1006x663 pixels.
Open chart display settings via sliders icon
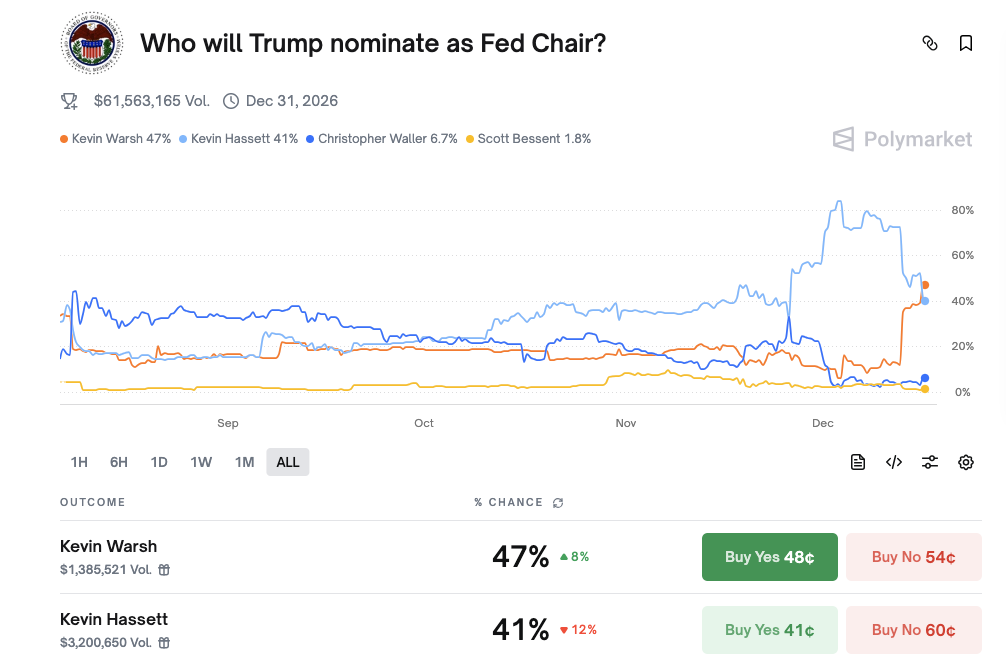(x=929, y=462)
